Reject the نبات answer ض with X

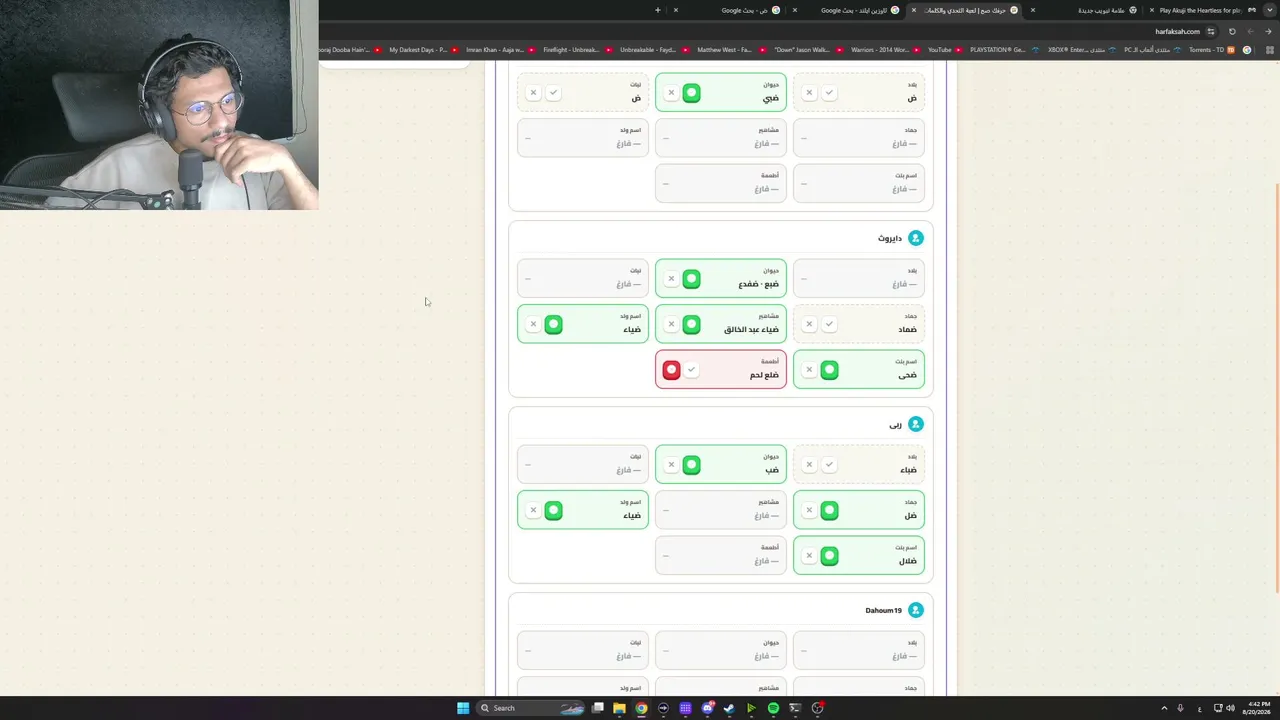(533, 93)
